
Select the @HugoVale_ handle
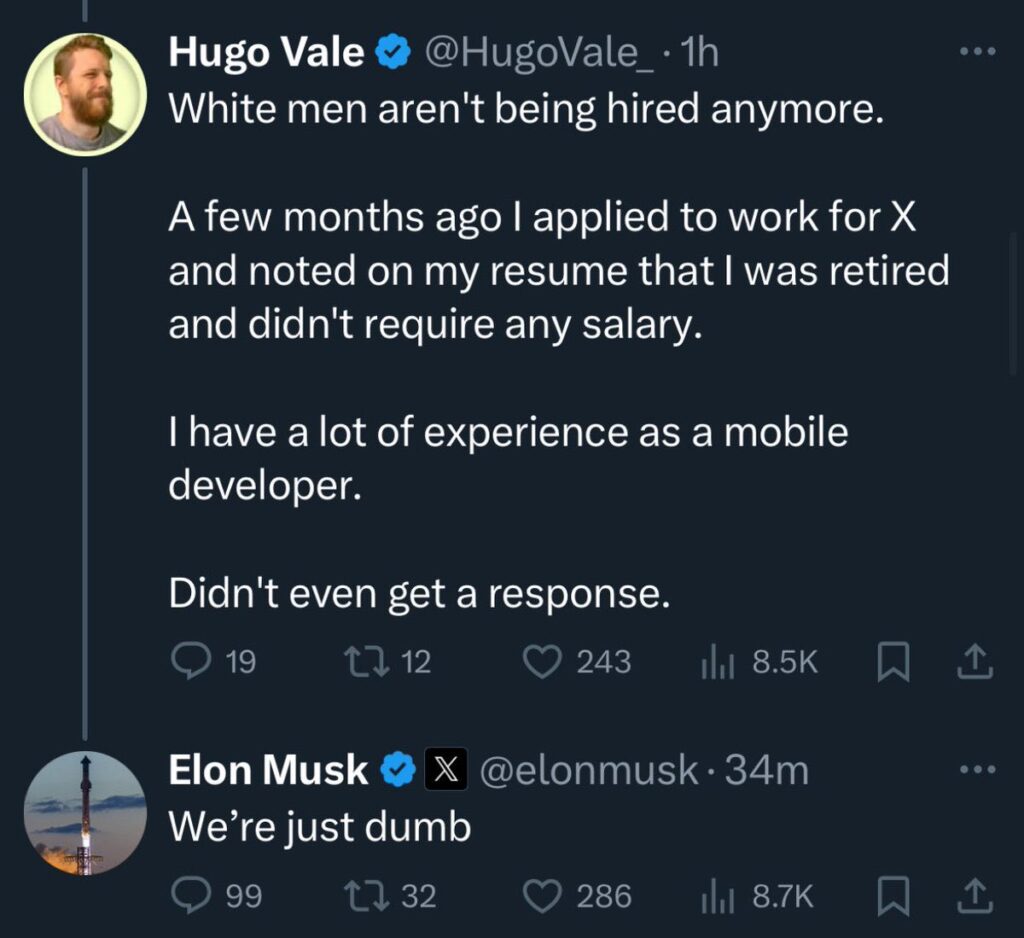(545, 54)
